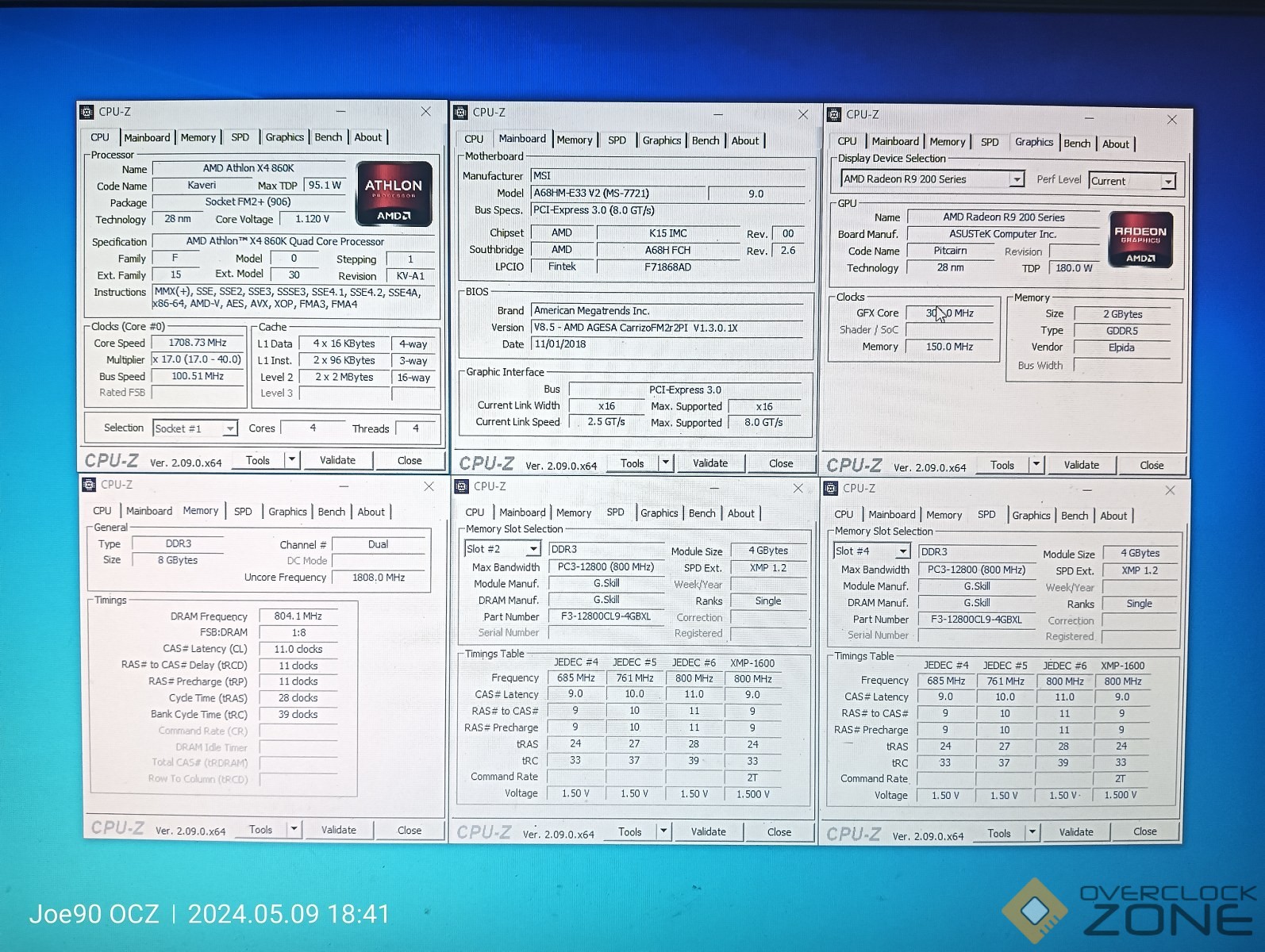Click the GPU memory Vendor value Elpida
The image size is (1265, 952).
tap(1122, 347)
